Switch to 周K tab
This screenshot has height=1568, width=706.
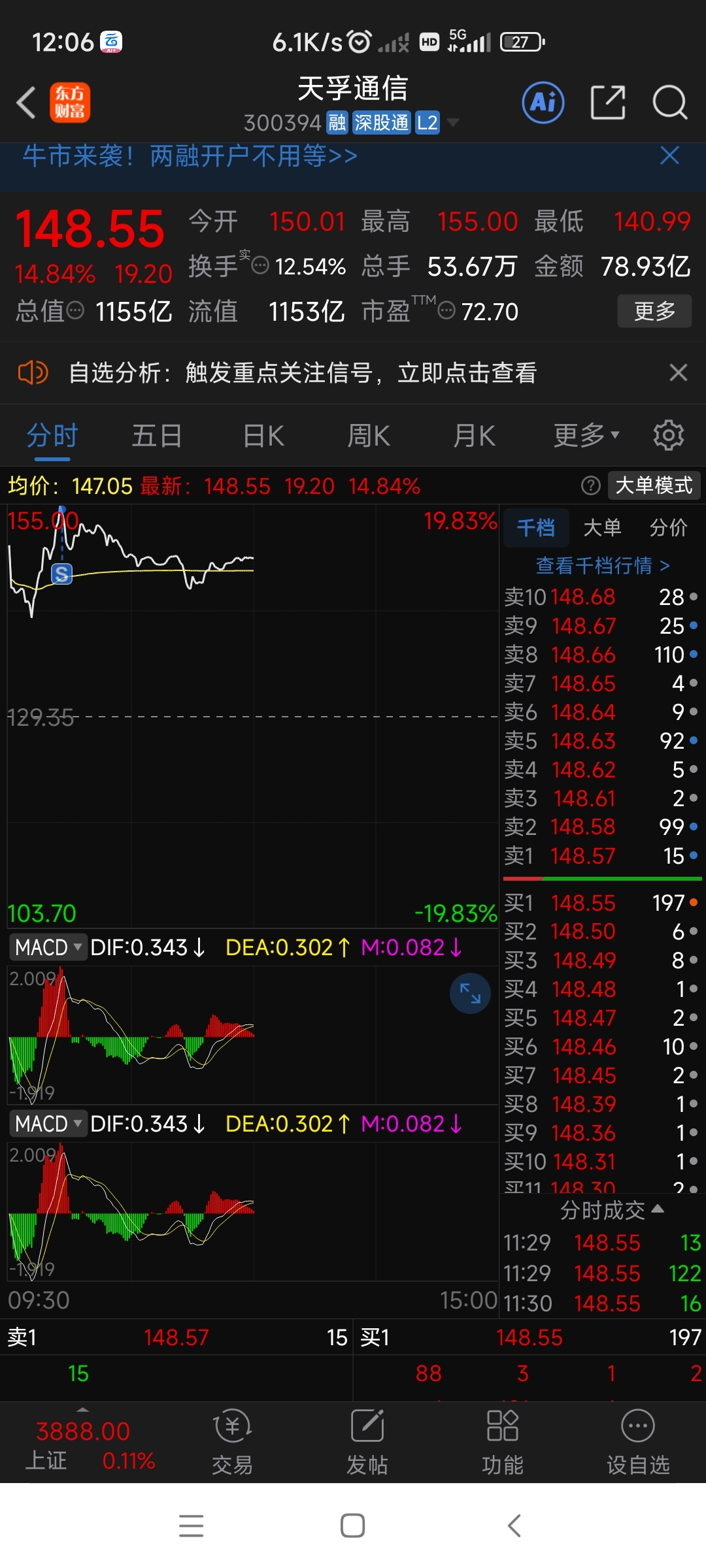369,435
